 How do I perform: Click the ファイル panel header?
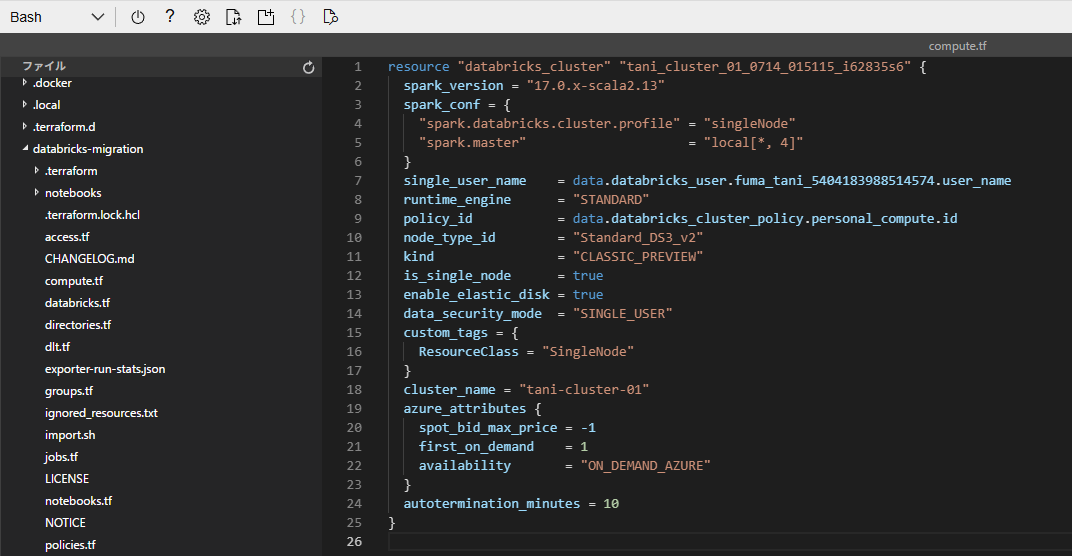click(44, 66)
